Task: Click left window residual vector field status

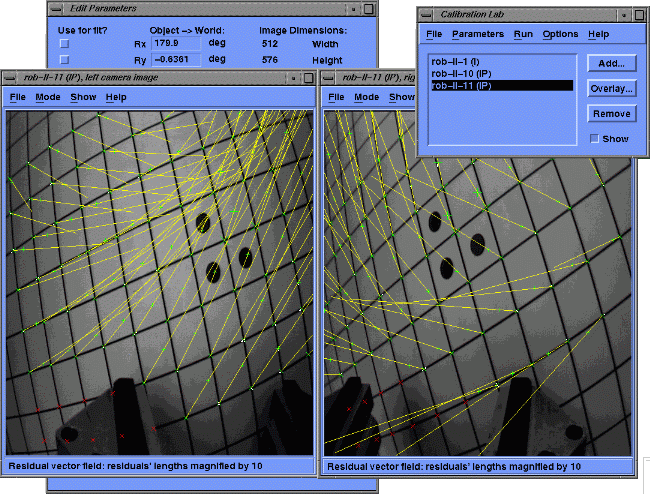Action: pyautogui.click(x=135, y=466)
